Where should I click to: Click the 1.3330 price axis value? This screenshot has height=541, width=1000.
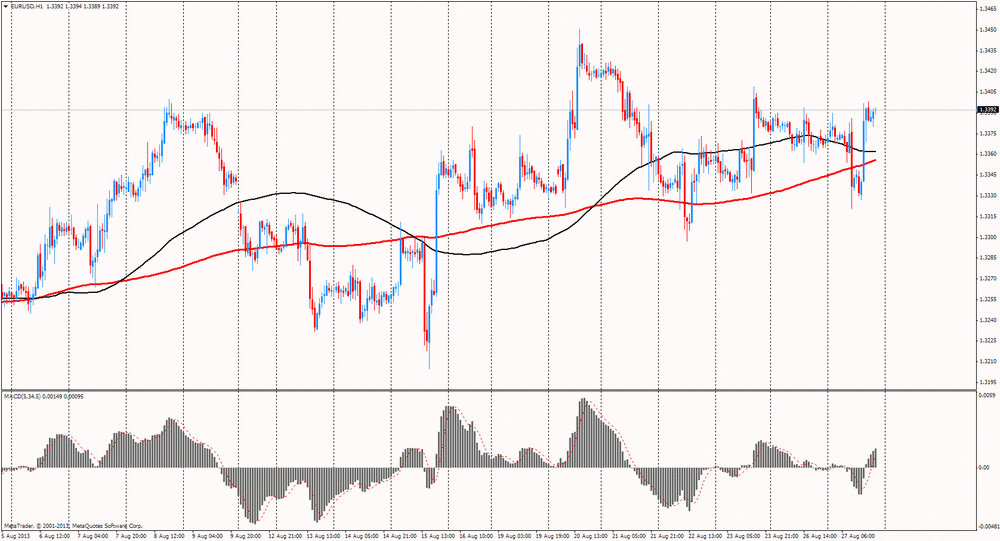click(x=989, y=195)
